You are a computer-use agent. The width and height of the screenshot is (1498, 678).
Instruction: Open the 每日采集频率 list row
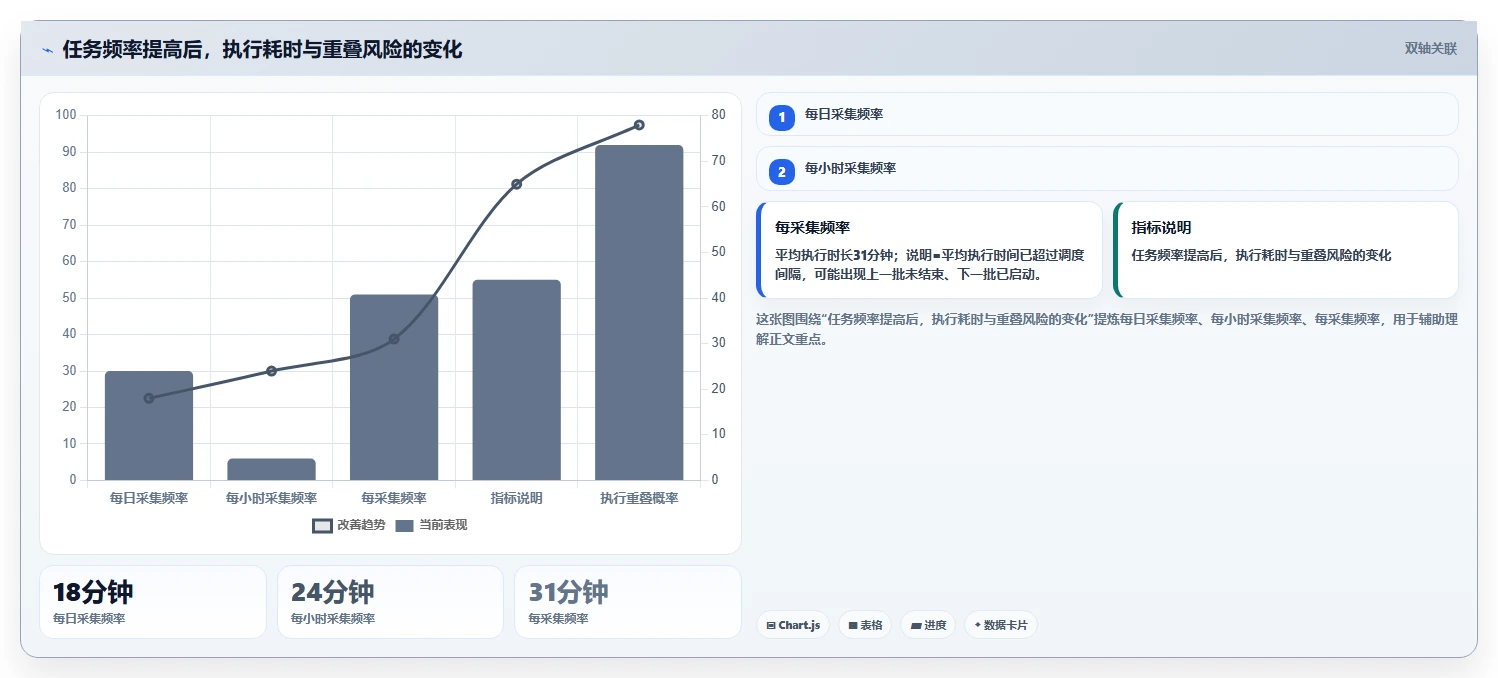pyautogui.click(x=1107, y=114)
